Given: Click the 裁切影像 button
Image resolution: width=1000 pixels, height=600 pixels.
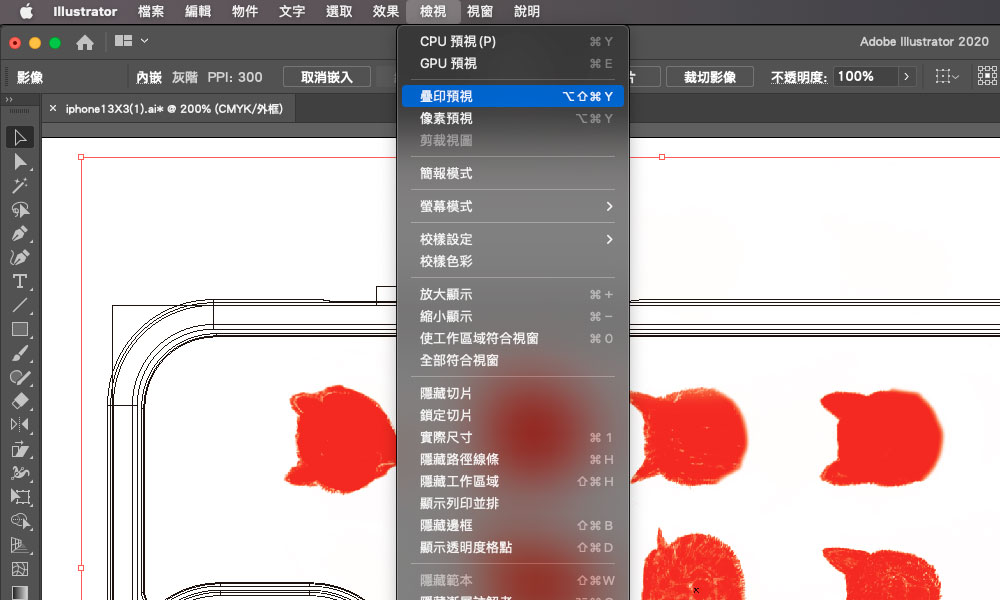Looking at the screenshot, I should 710,77.
